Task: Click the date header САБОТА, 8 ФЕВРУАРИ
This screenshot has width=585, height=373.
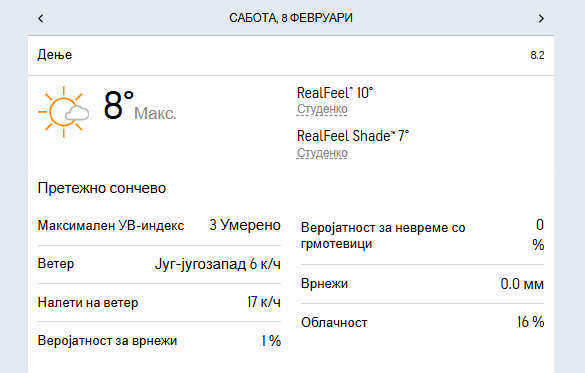Action: 291,18
